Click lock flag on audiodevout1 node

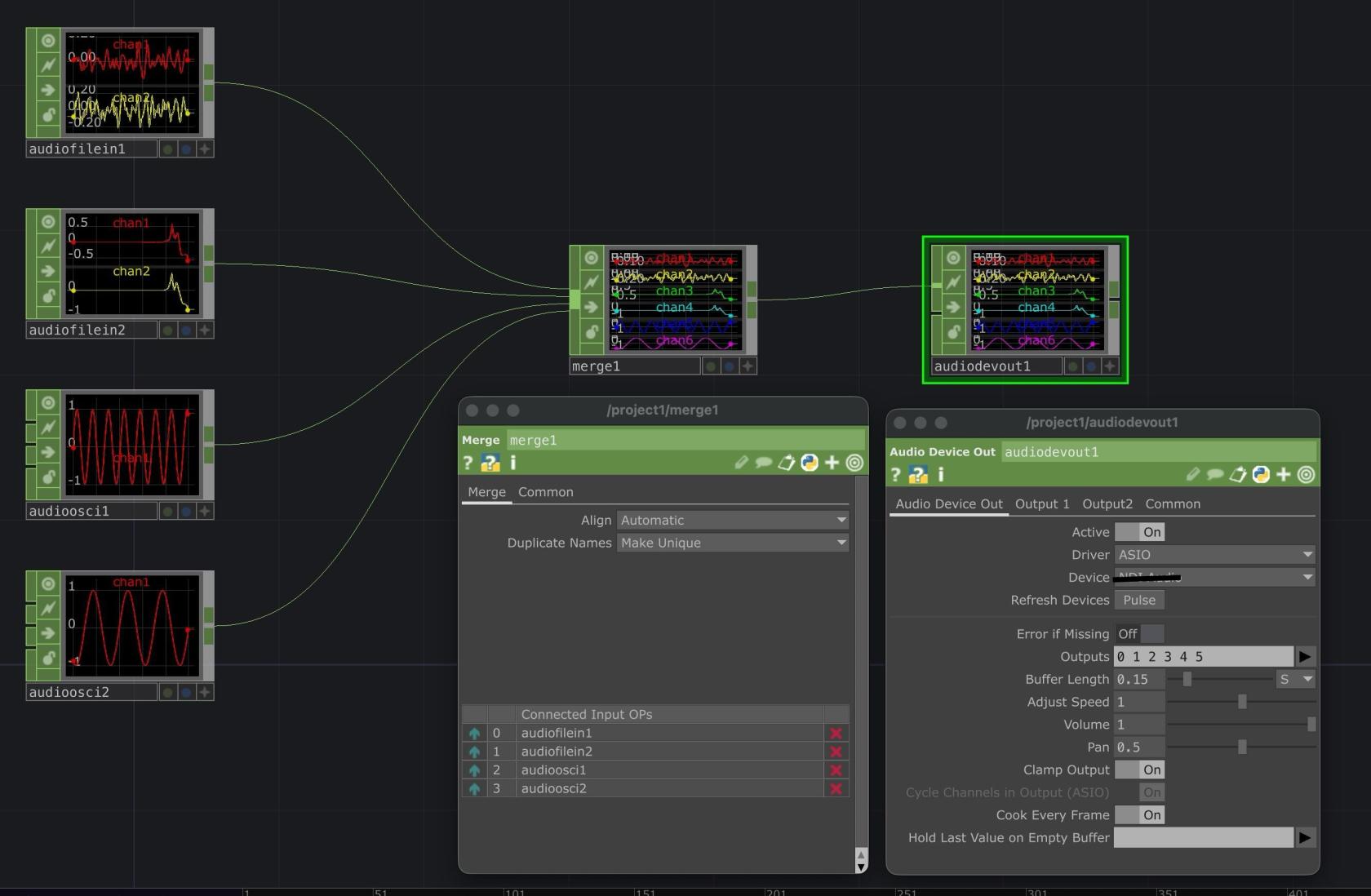tap(953, 331)
